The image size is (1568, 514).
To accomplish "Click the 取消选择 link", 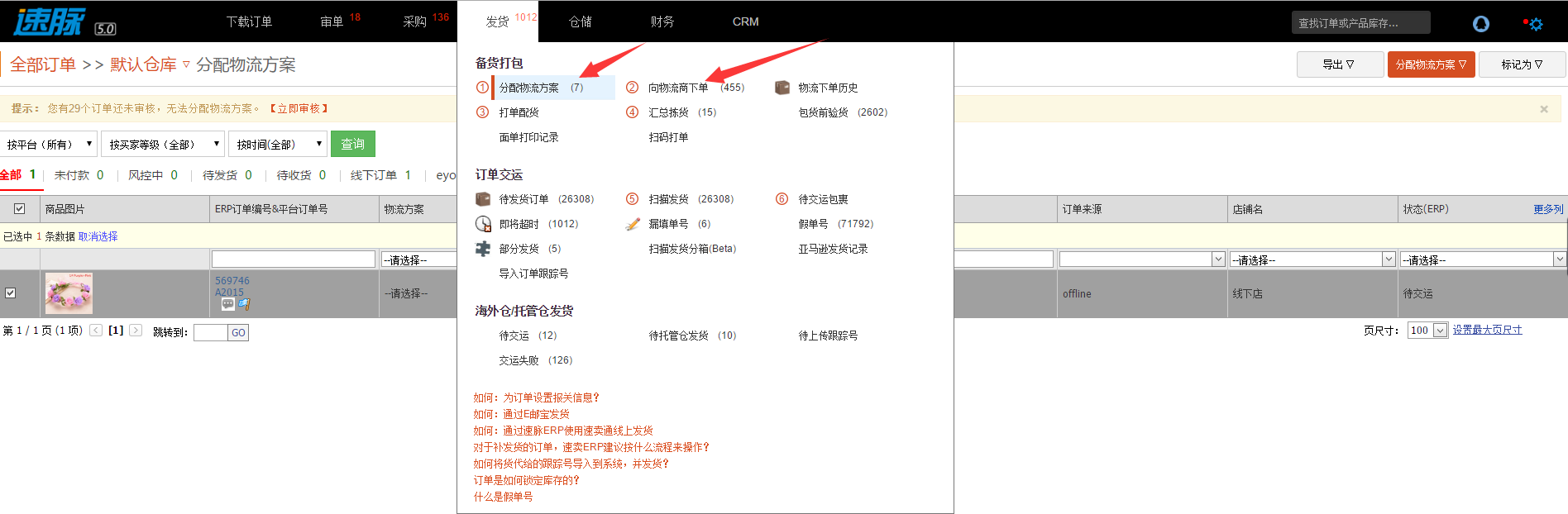I will coord(98,236).
